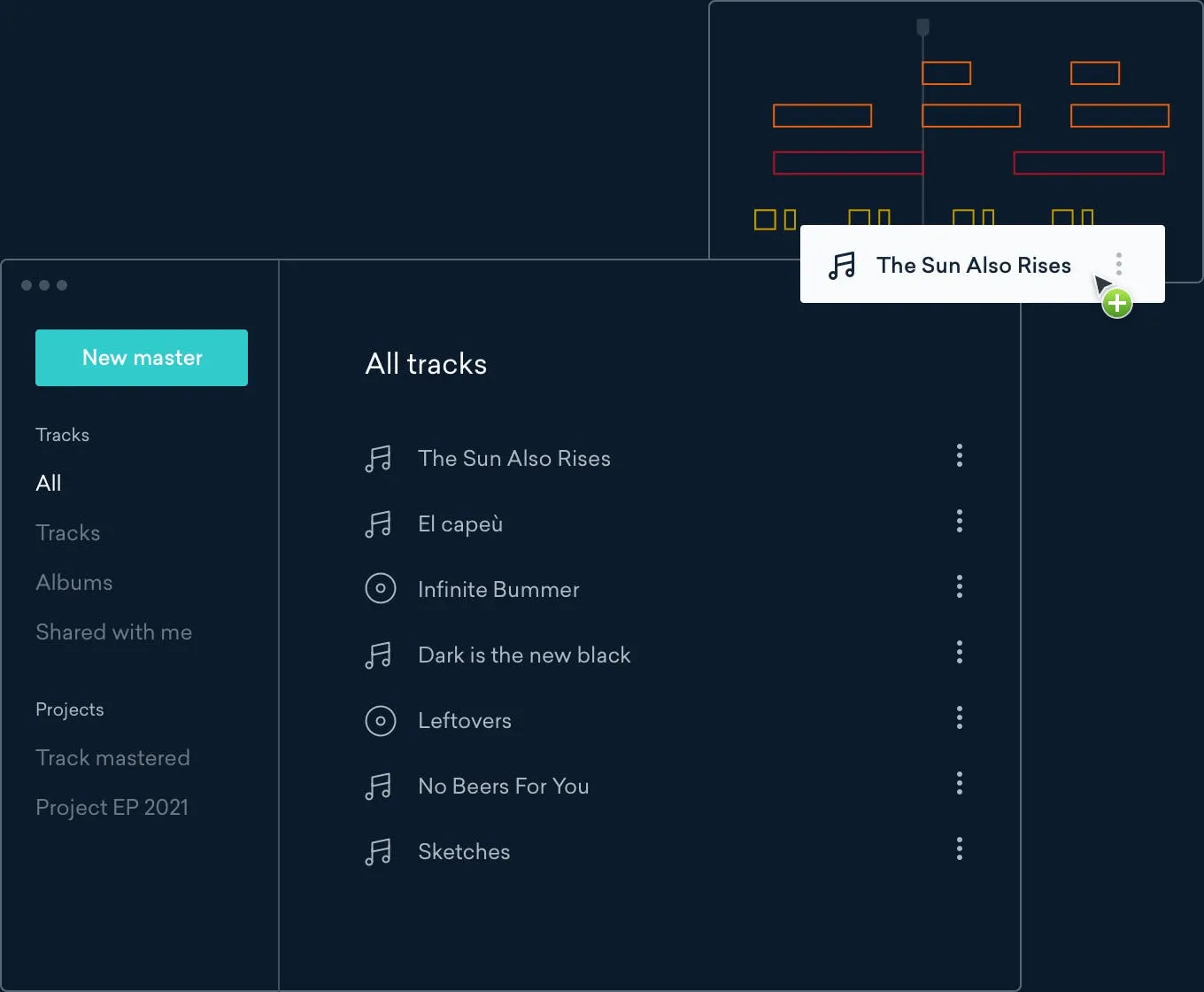Open options menu for The Sun Also Rises row
This screenshot has width=1204, height=992.
[959, 456]
